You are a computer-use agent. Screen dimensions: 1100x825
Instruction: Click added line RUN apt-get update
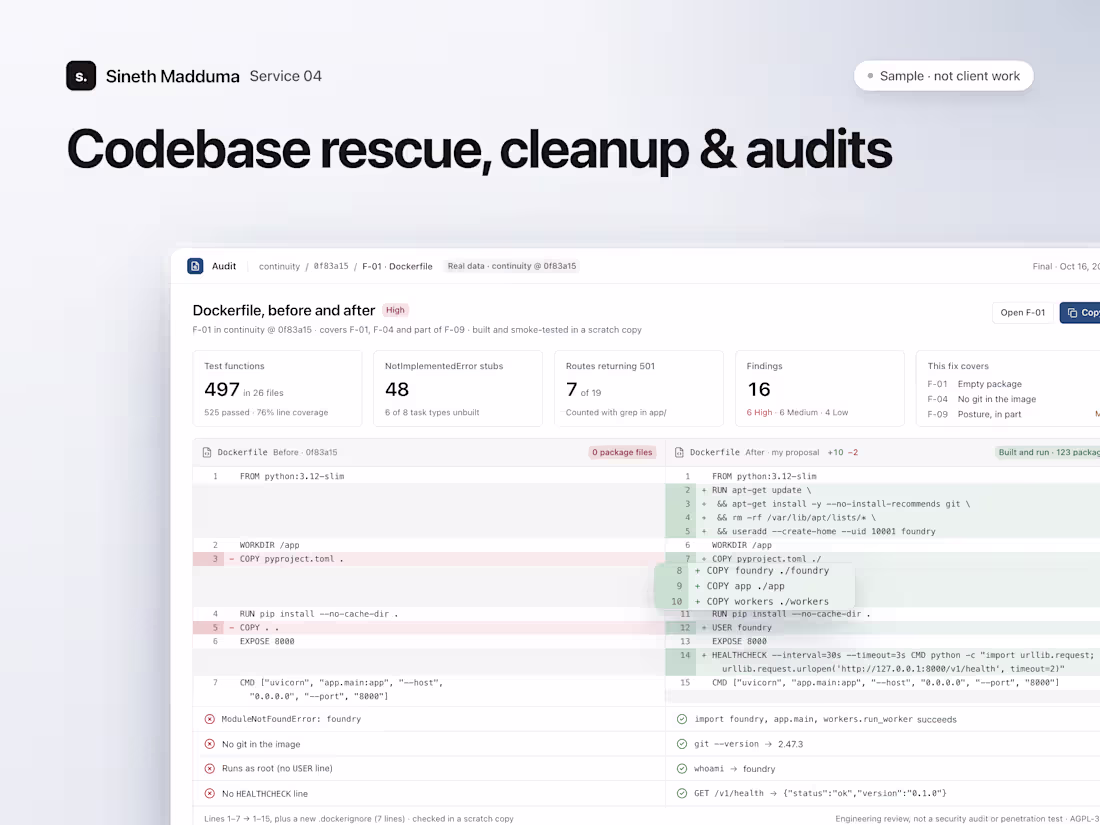883,490
